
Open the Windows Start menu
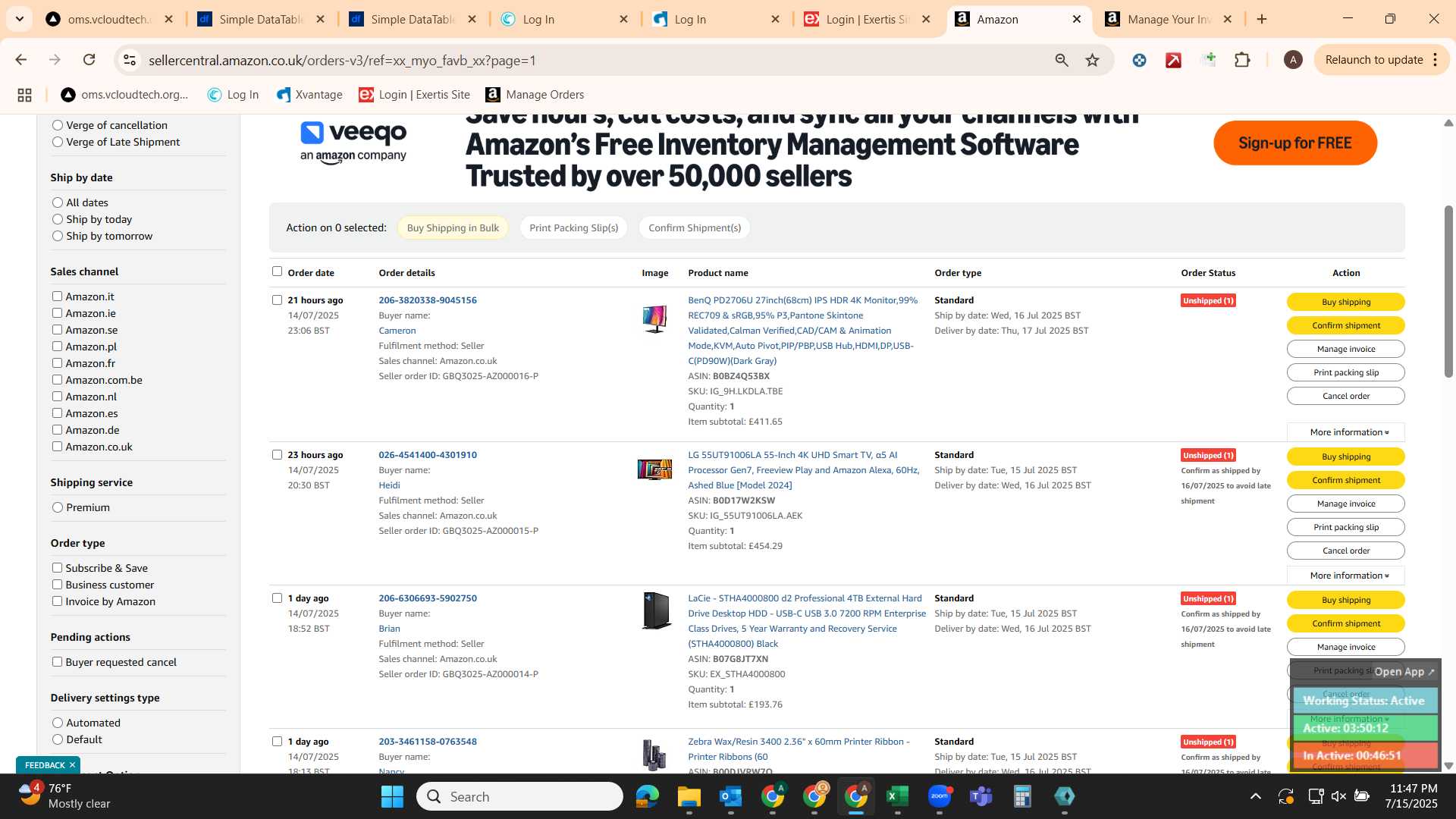click(x=392, y=796)
